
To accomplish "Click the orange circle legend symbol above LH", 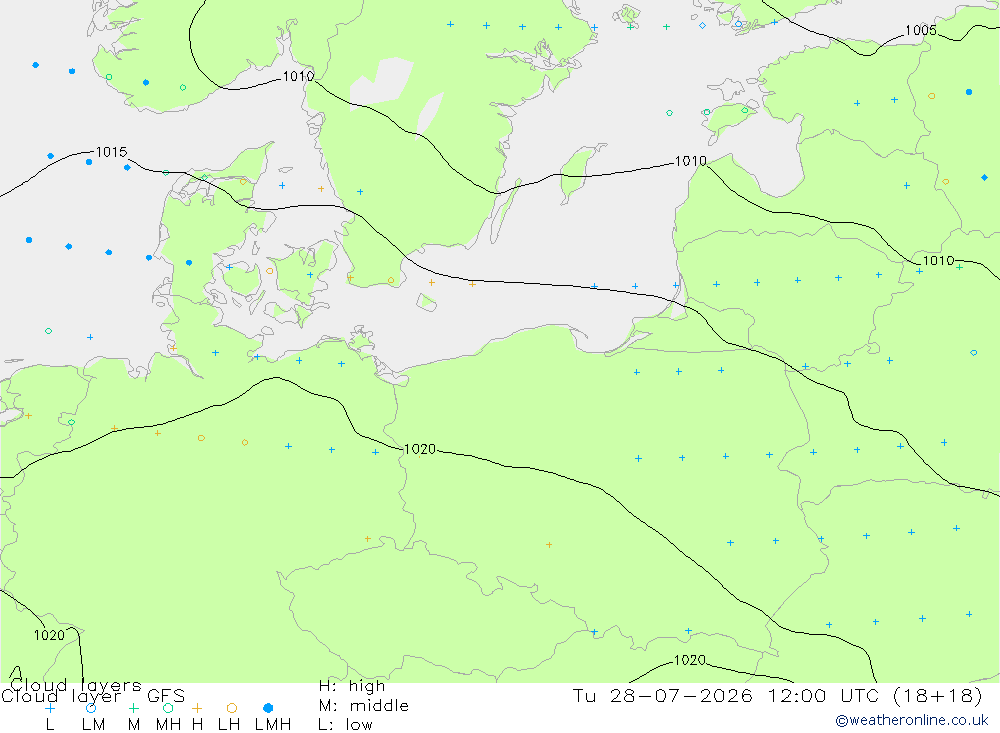I will pos(232,708).
